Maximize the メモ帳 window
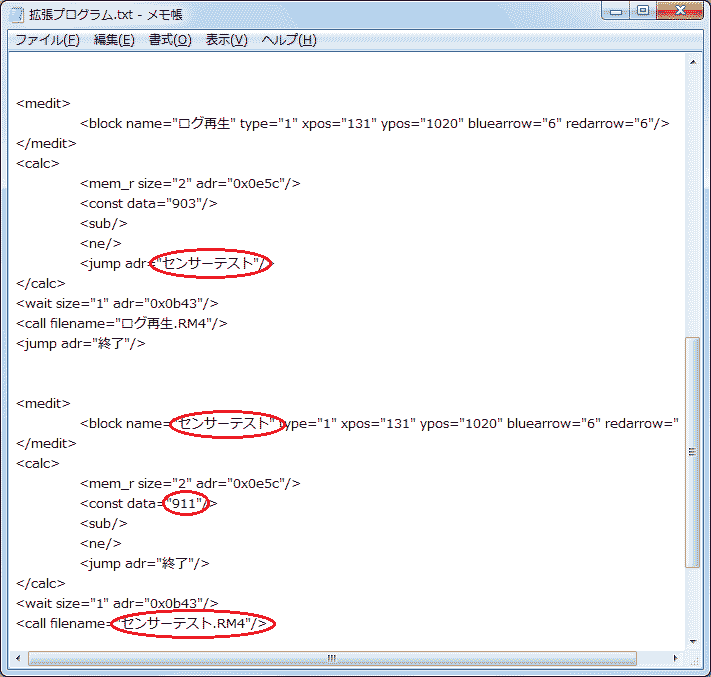711x677 pixels. click(643, 11)
